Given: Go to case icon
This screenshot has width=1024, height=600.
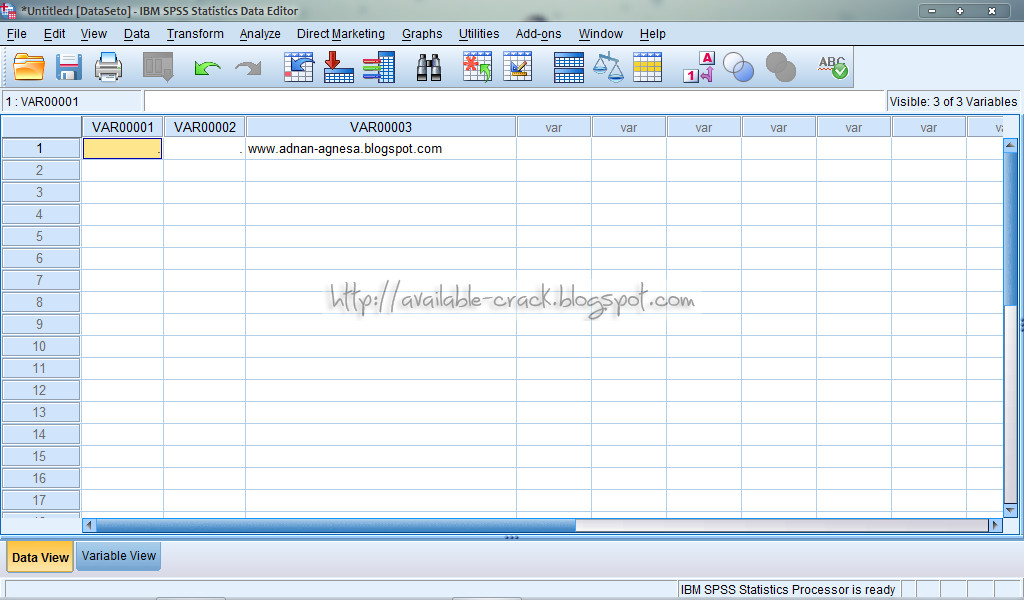Looking at the screenshot, I should pos(299,67).
